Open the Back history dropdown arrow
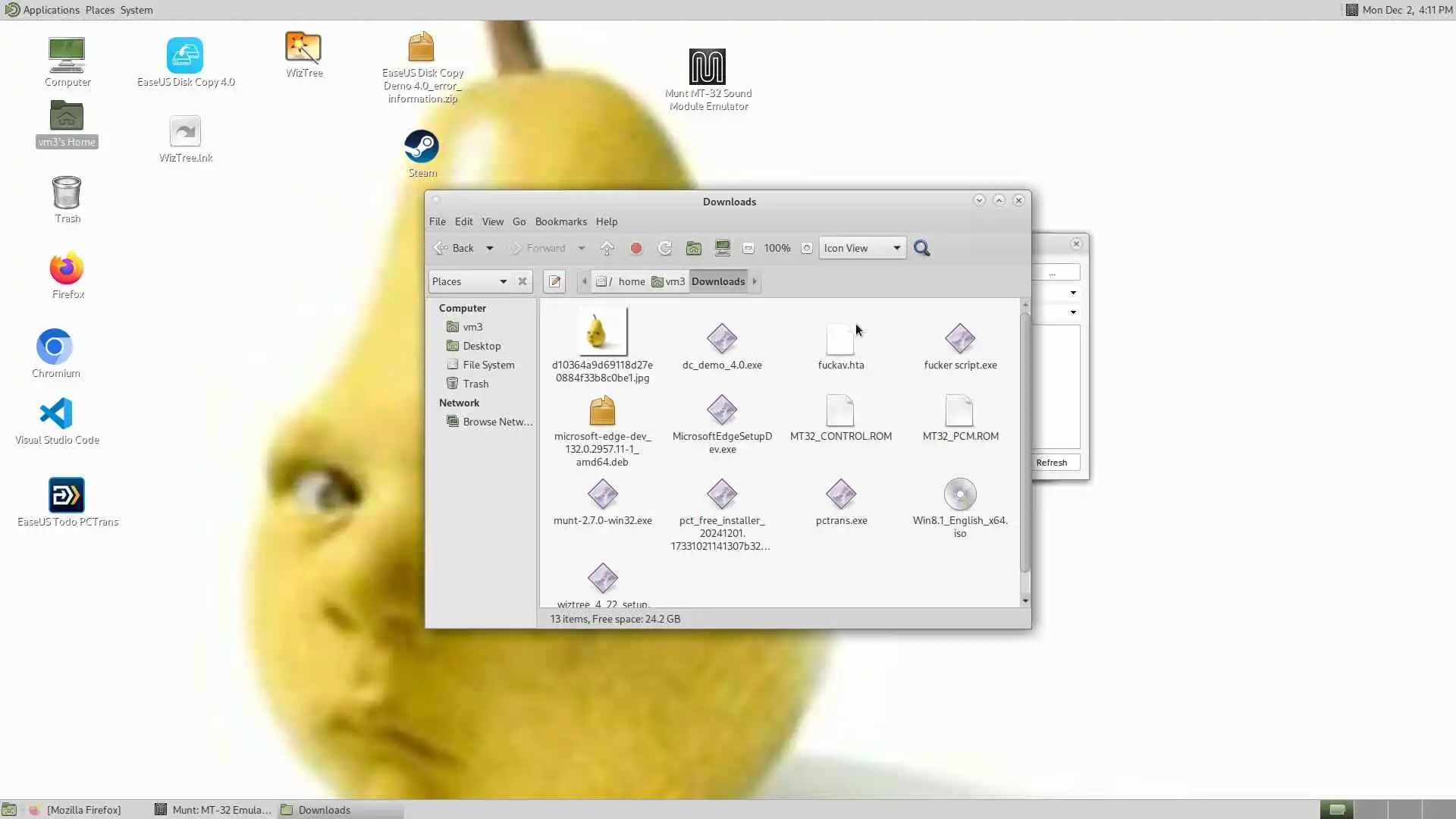Image resolution: width=1456 pixels, height=819 pixels. point(490,248)
